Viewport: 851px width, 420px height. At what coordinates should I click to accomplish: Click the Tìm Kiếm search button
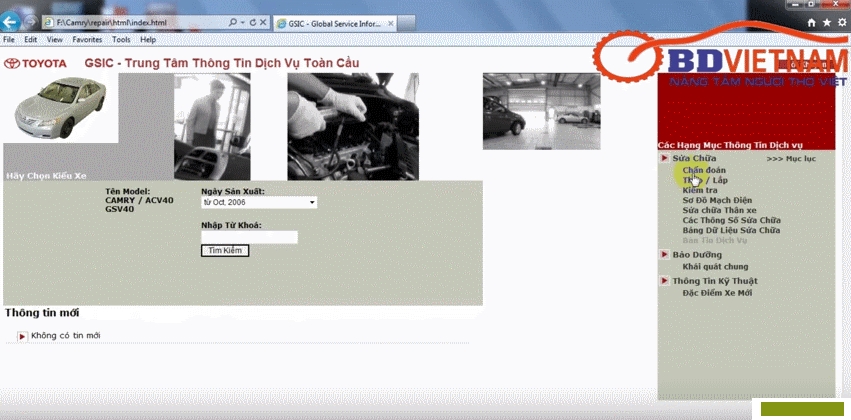click(225, 251)
